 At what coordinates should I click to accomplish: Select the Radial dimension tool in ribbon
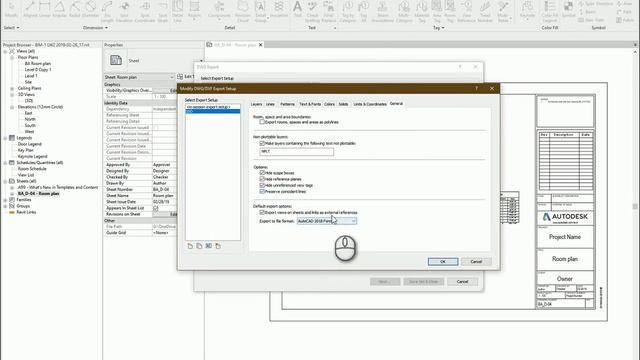(x=75, y=10)
